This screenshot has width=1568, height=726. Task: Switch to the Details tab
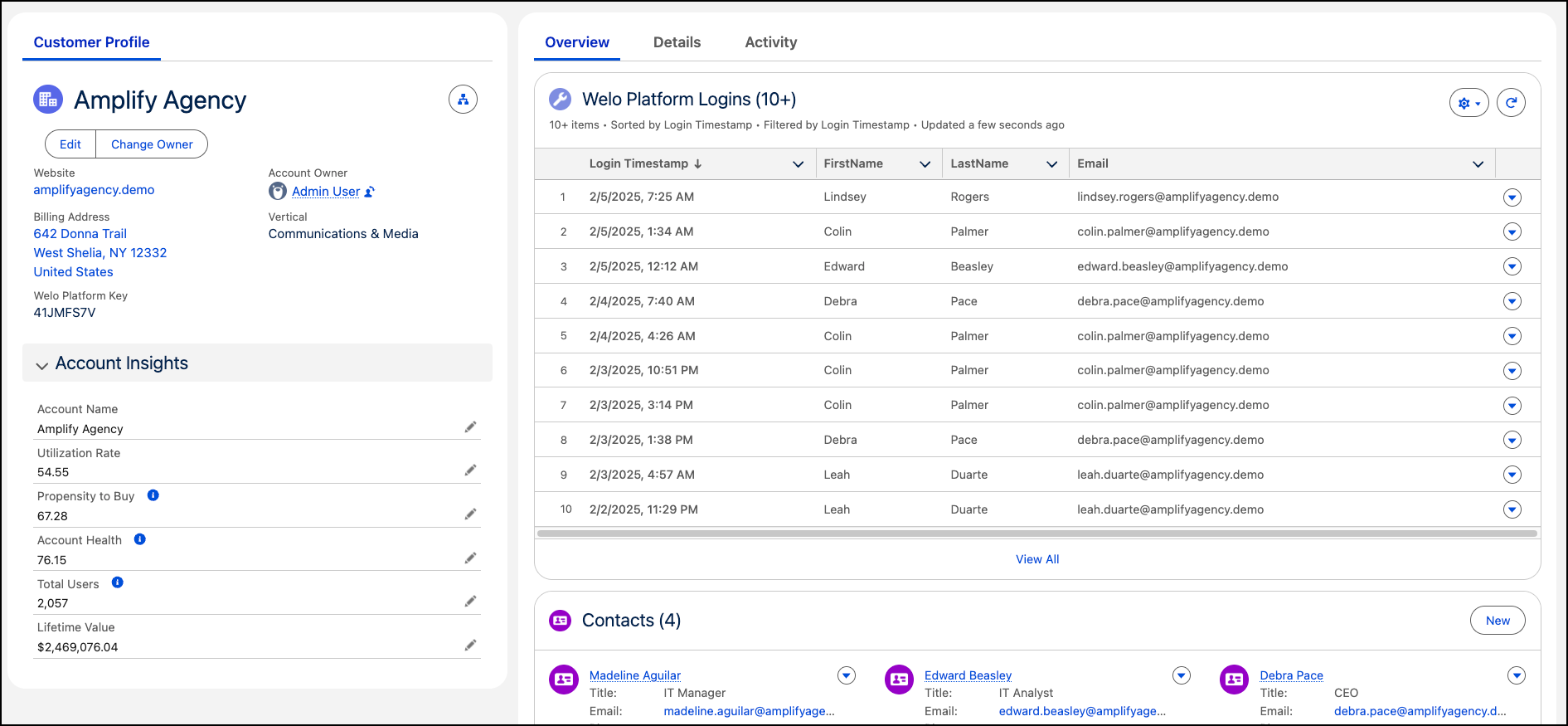pyautogui.click(x=677, y=42)
